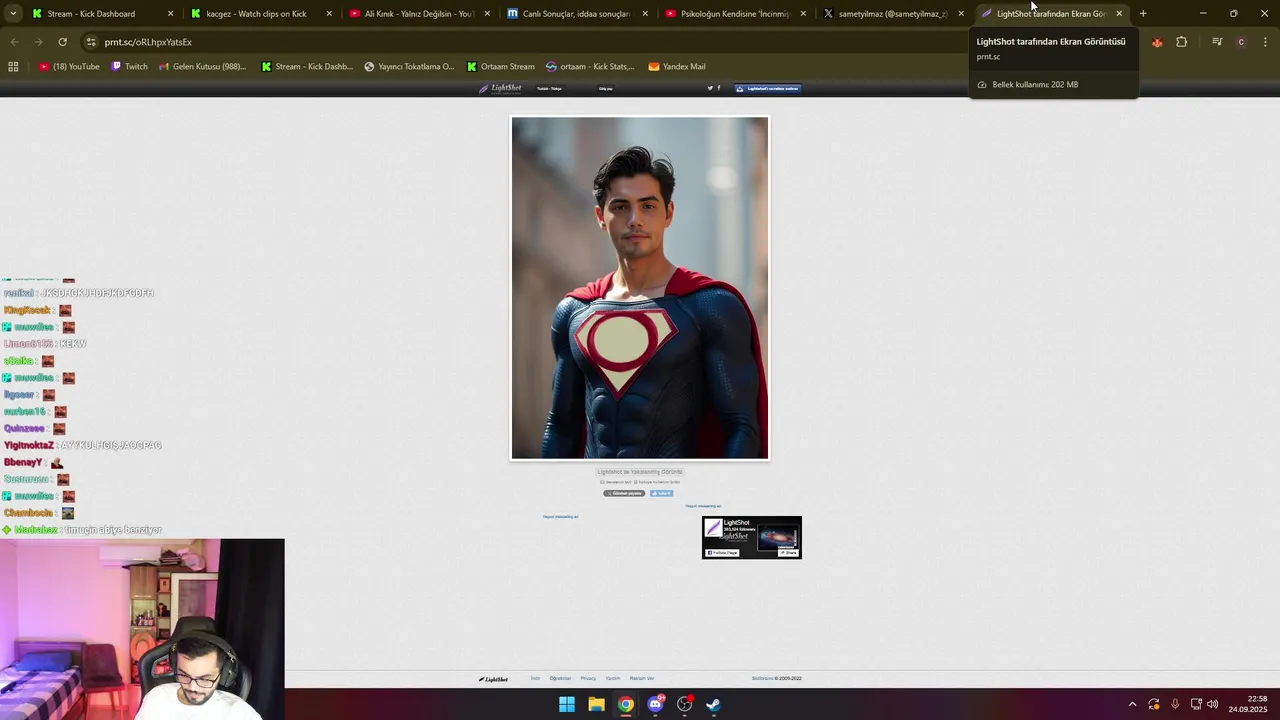Open the Twitch bookmark
This screenshot has width=1280, height=720.
[x=129, y=66]
